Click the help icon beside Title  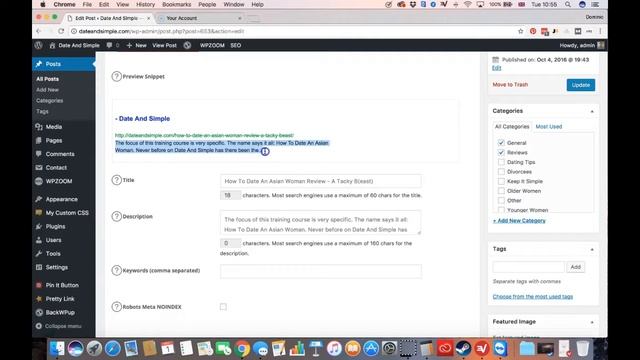tap(116, 180)
